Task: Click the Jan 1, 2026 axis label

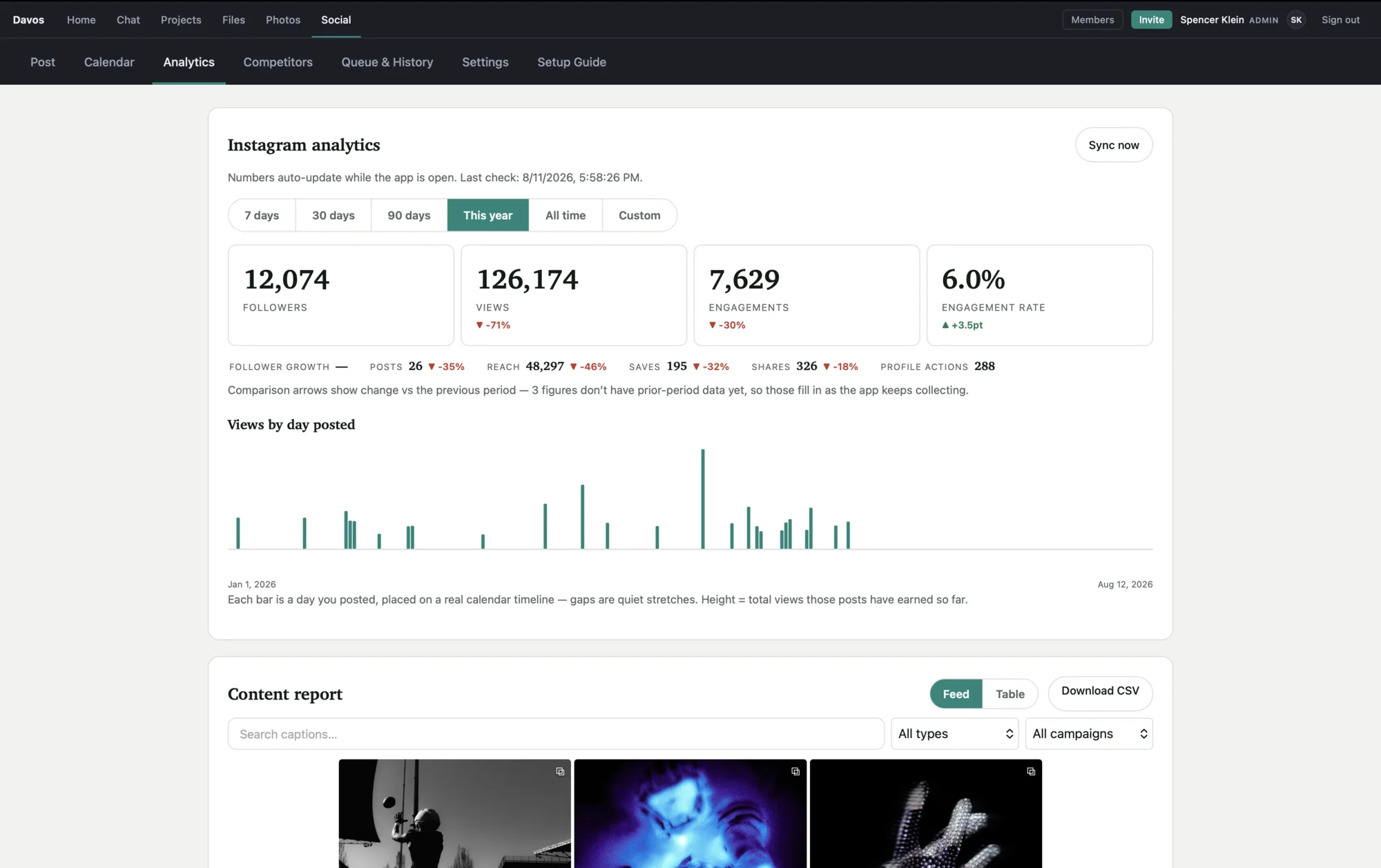Action: coord(252,584)
